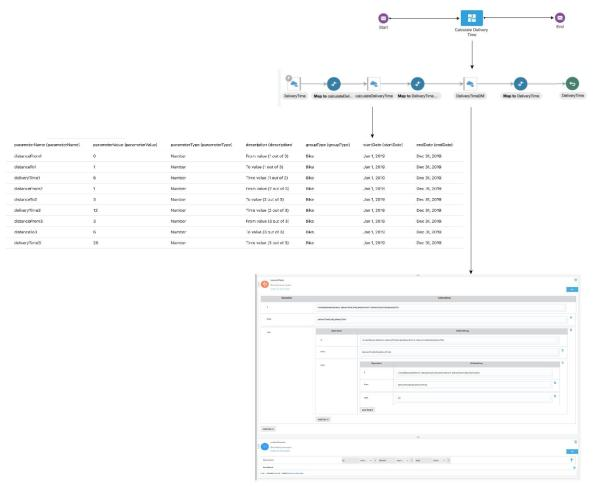
Task: Select the calculateDeliveryTime invoke icon
Action: 372,84
